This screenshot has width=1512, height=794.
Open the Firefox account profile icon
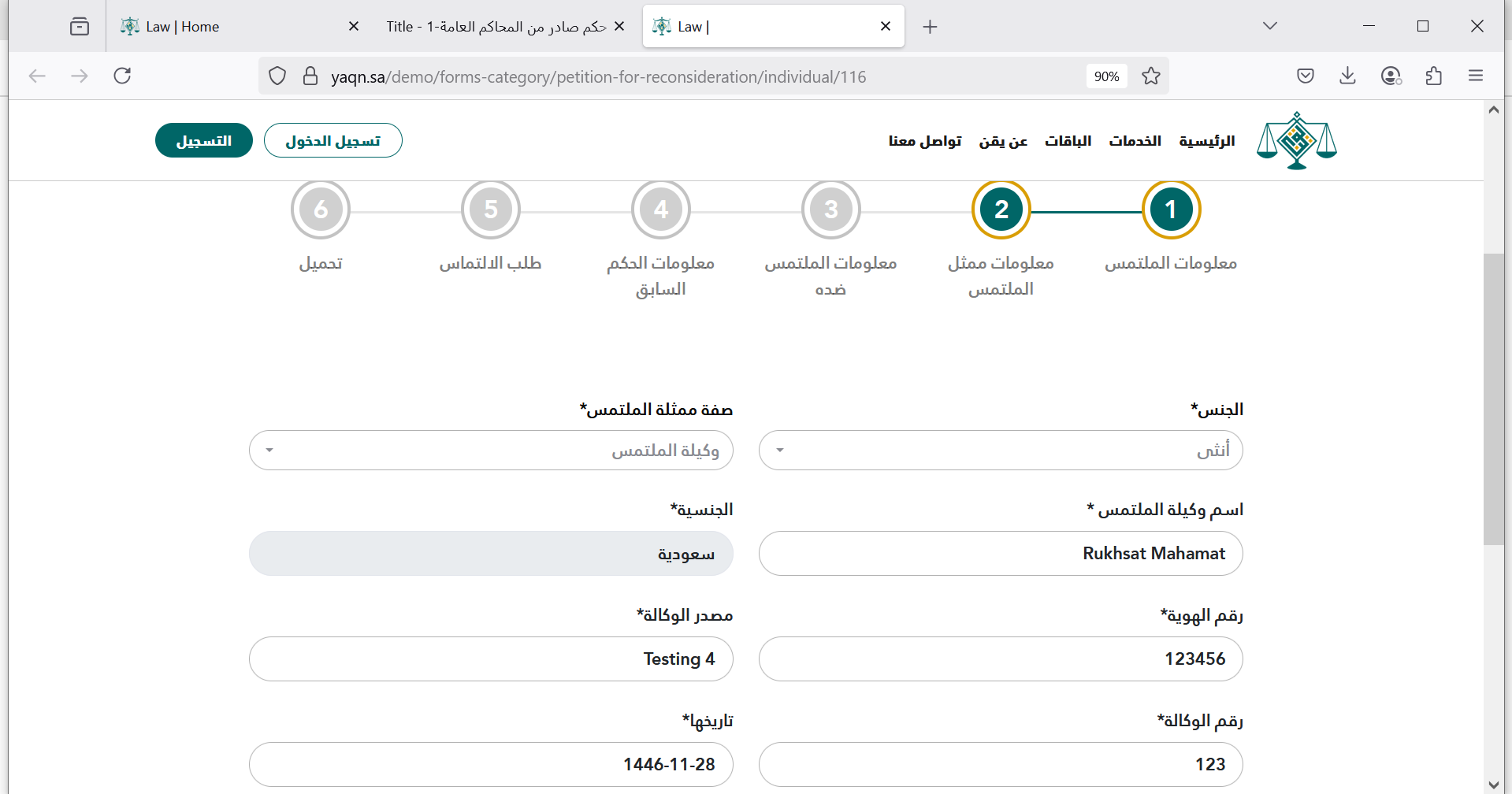coord(1391,76)
